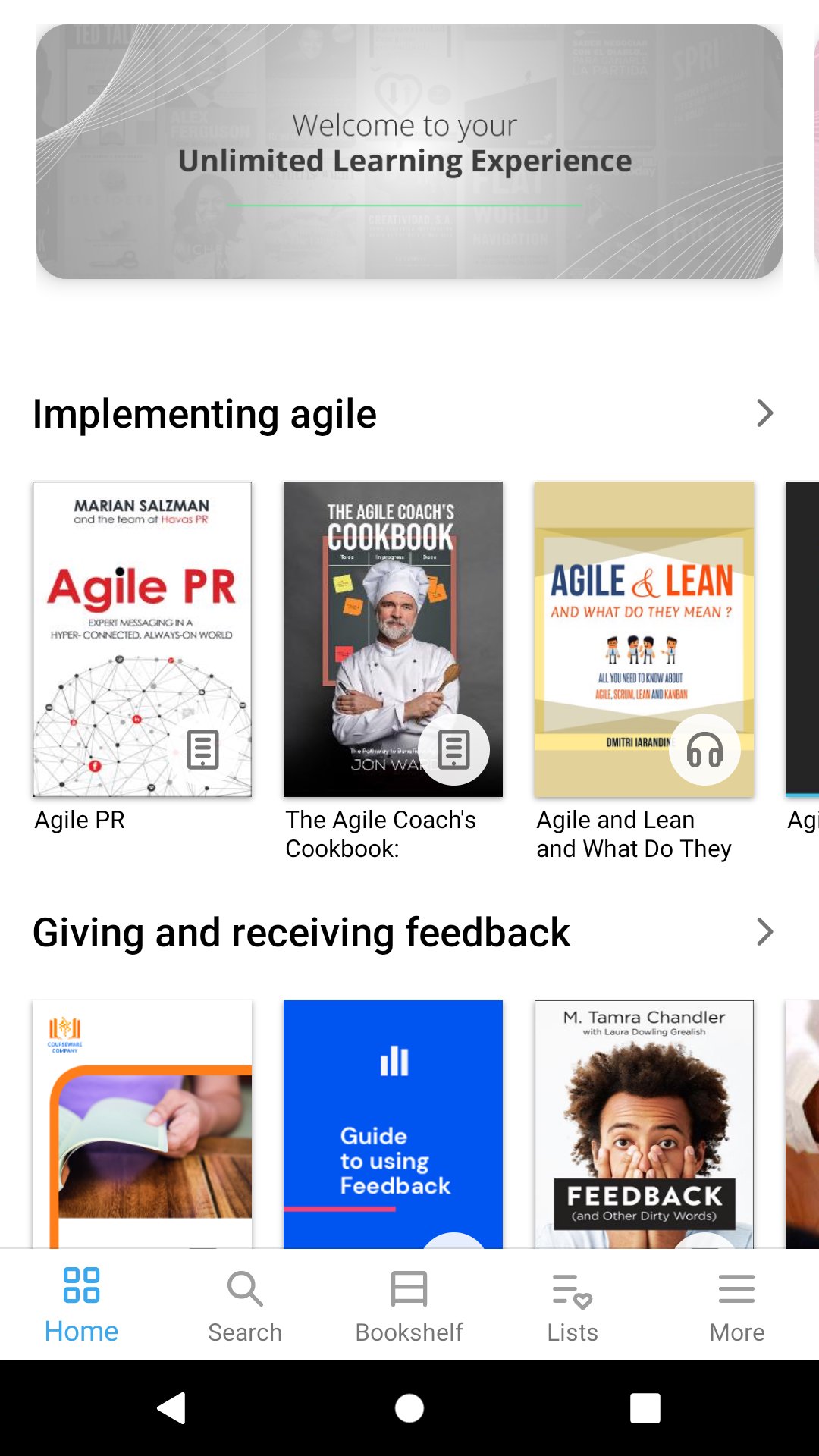The width and height of the screenshot is (819, 1456).
Task: Open The Agile Coach's Cookbook title link
Action: click(x=381, y=834)
